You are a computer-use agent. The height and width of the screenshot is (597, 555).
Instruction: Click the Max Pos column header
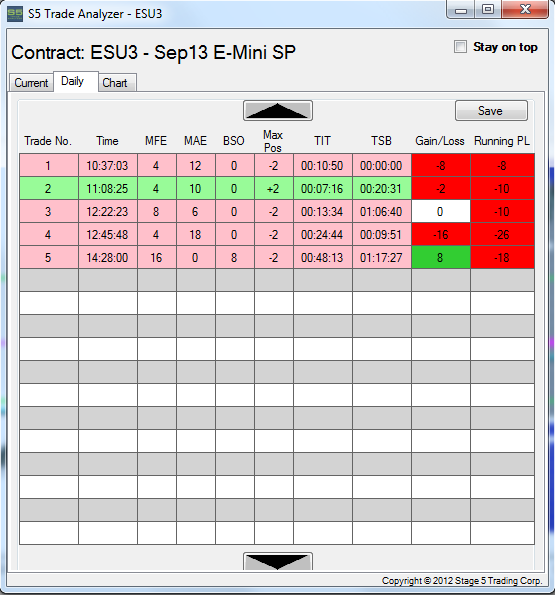point(273,141)
